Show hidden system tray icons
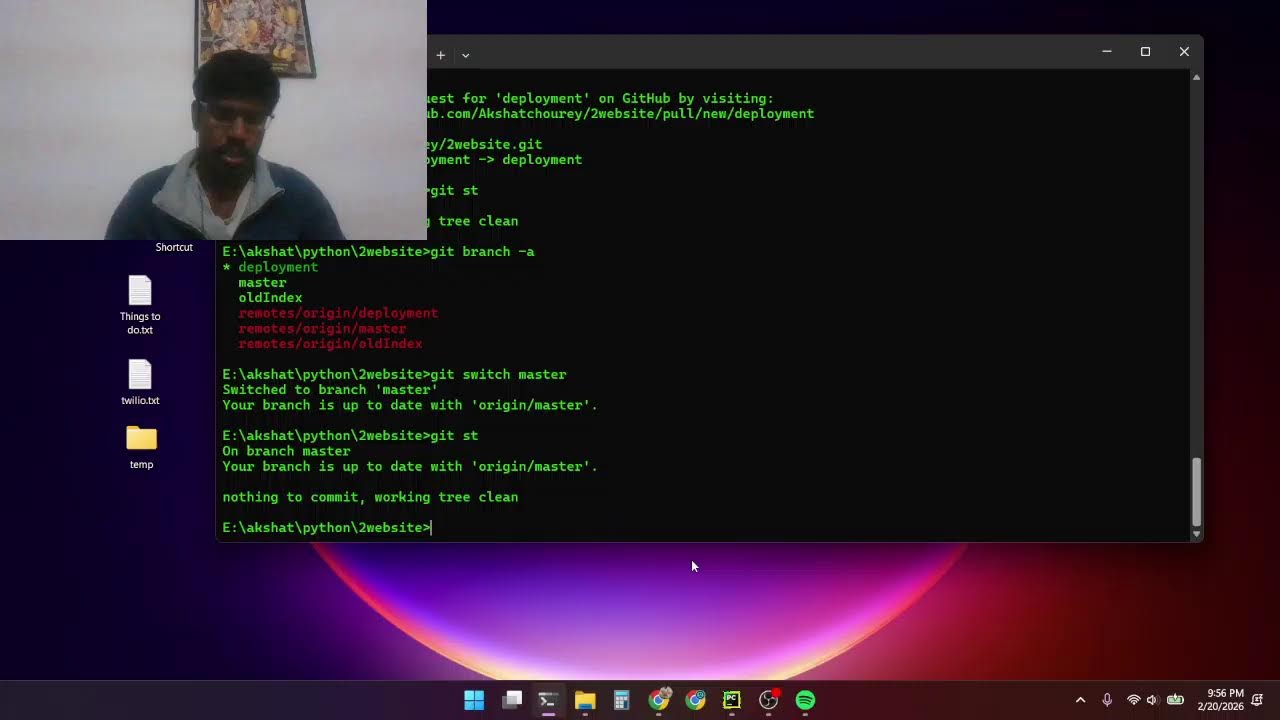This screenshot has width=1280, height=720. pyautogui.click(x=1080, y=700)
